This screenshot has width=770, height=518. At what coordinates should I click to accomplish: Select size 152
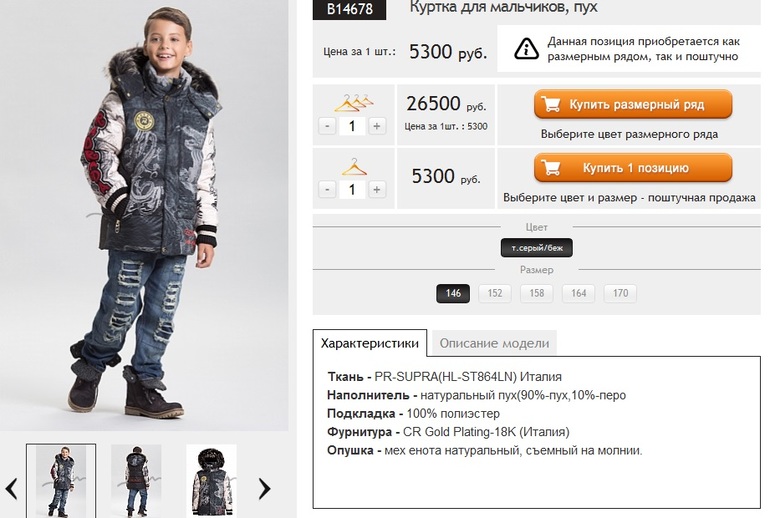[x=495, y=294]
